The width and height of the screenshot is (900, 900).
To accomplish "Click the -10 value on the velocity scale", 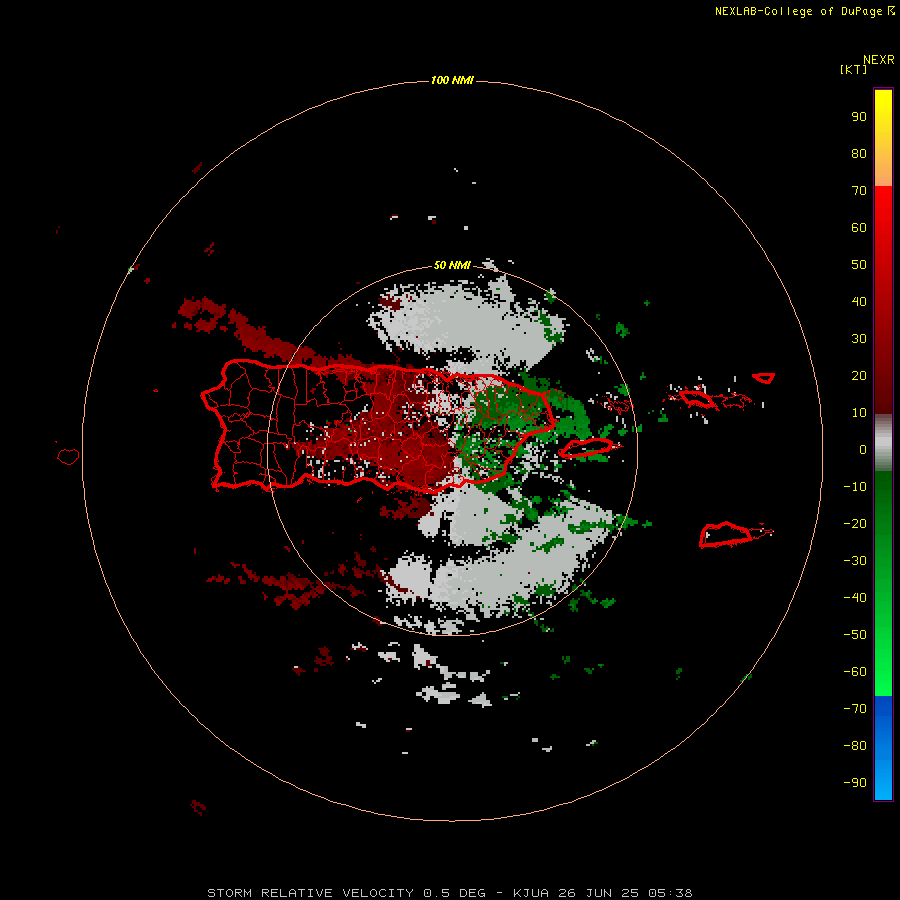I will 855,487.
